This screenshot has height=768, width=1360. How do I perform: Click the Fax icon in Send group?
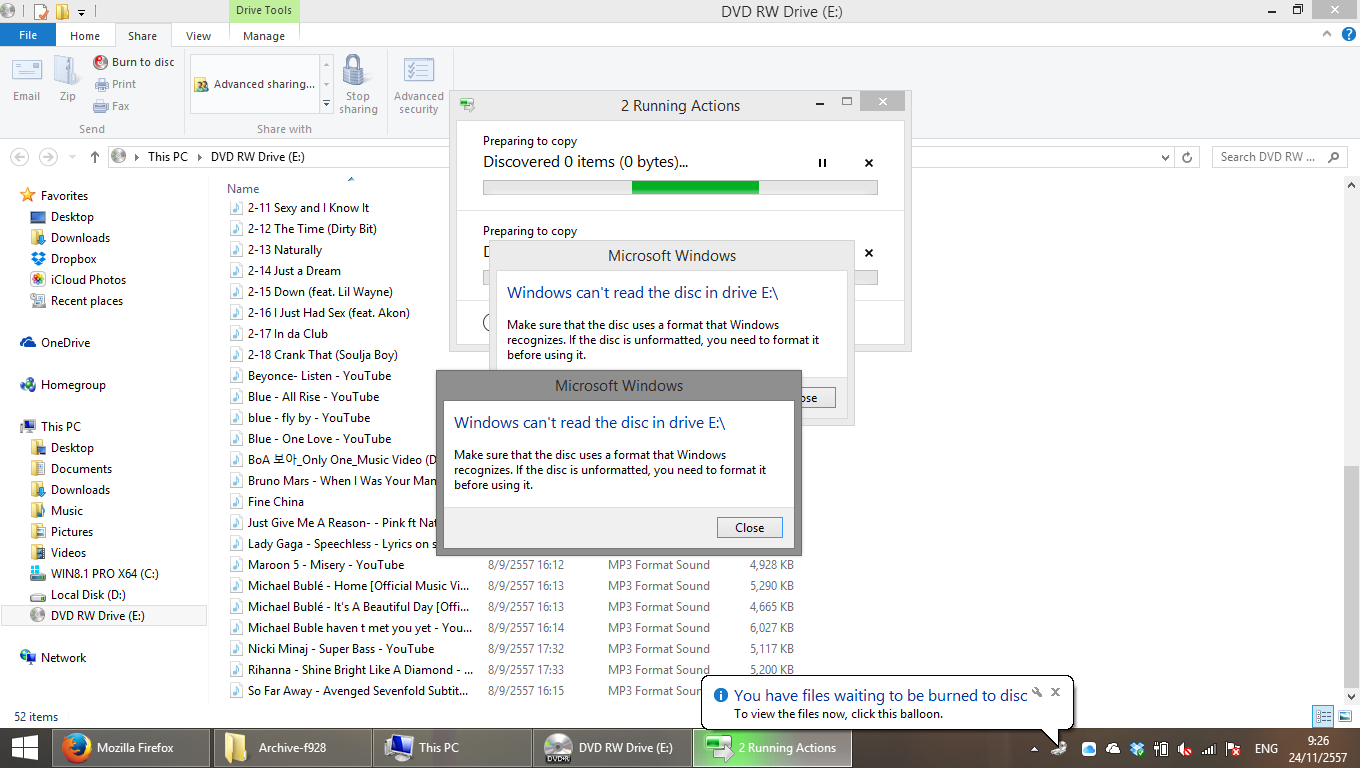point(101,106)
